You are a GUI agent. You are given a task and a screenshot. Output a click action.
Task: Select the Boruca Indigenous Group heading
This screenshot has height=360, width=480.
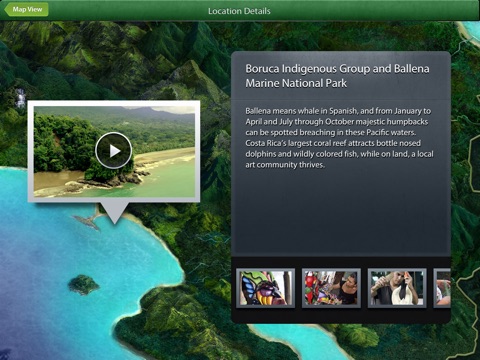click(x=337, y=76)
